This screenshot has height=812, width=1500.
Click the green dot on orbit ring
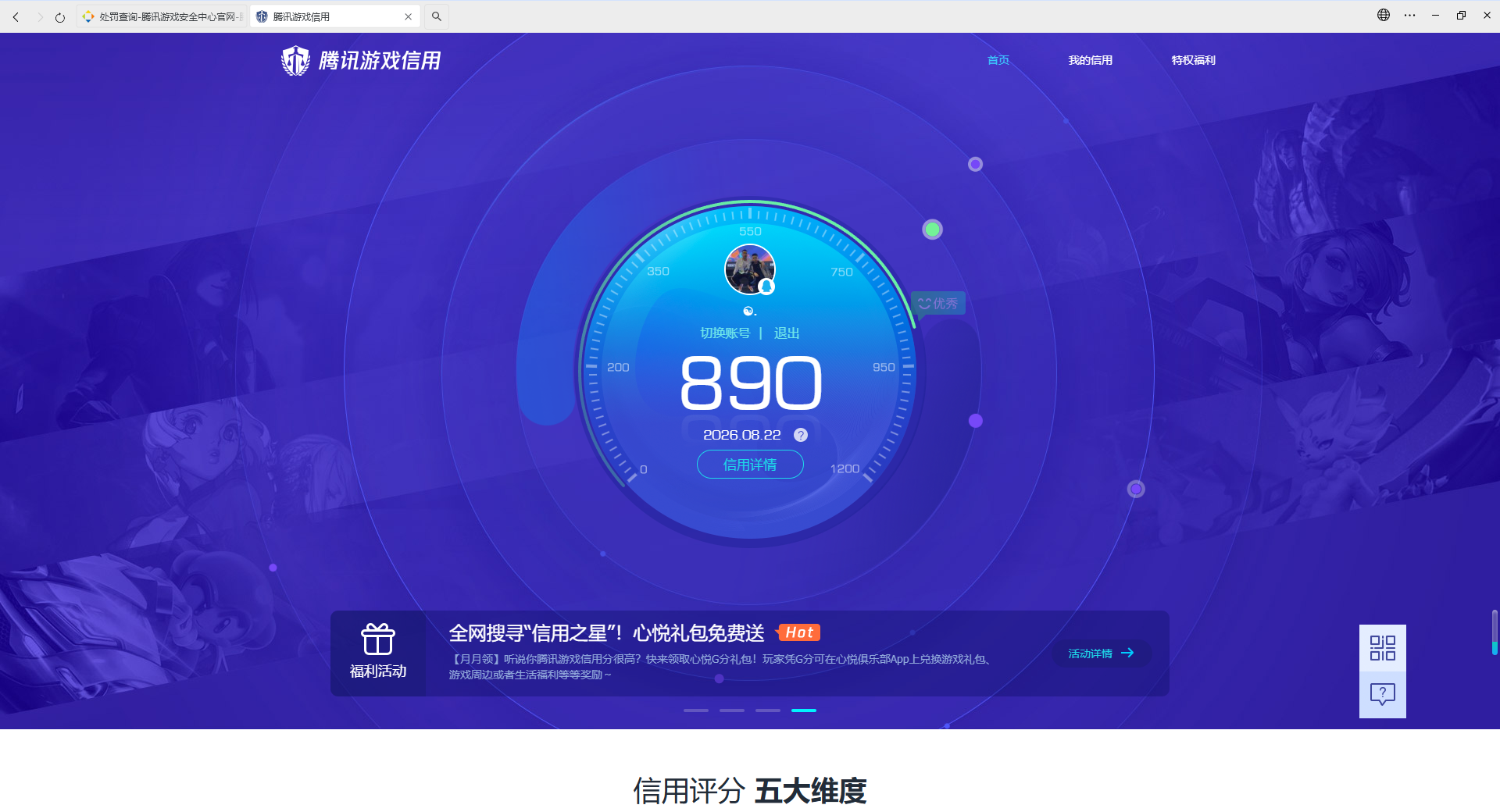coord(932,230)
